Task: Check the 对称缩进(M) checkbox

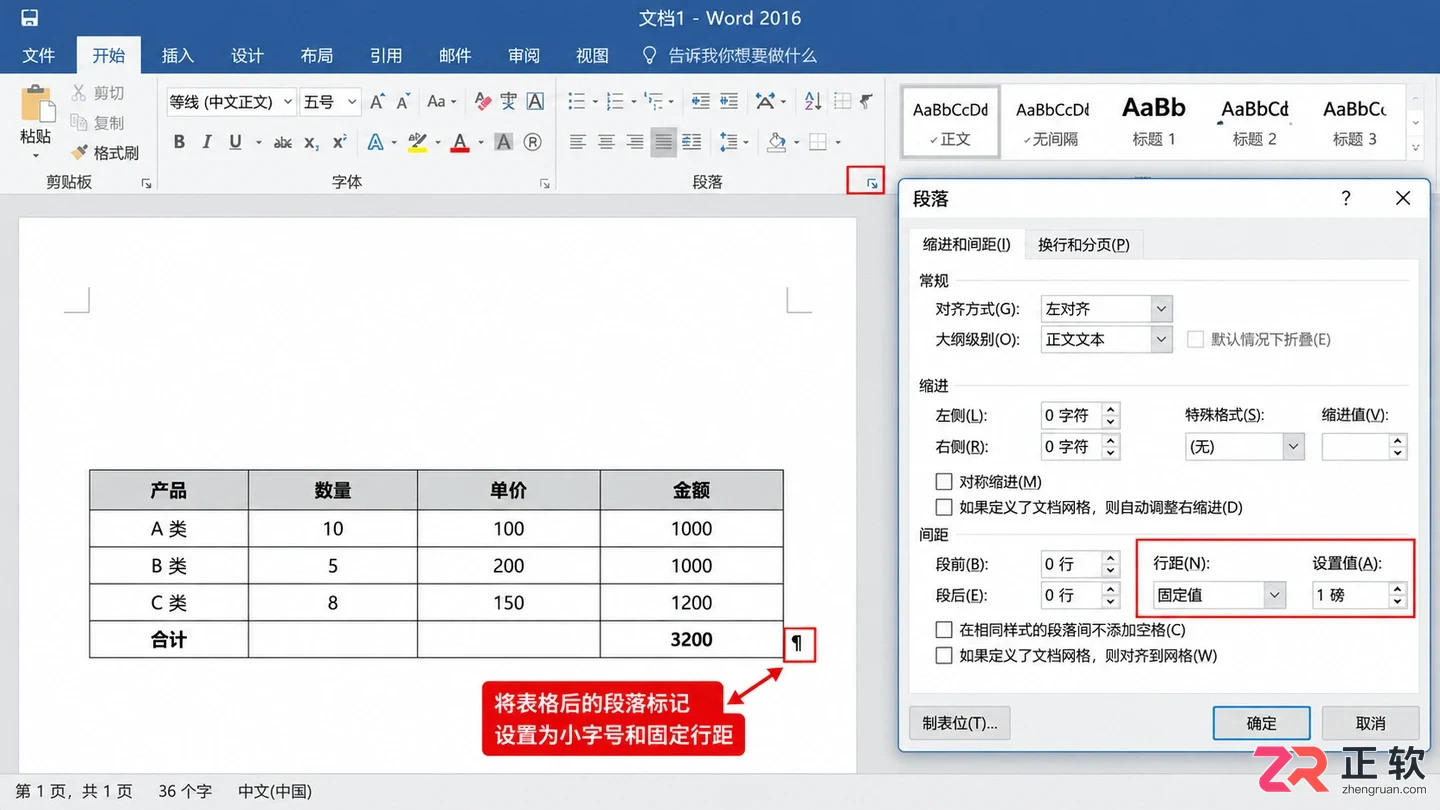Action: [944, 481]
